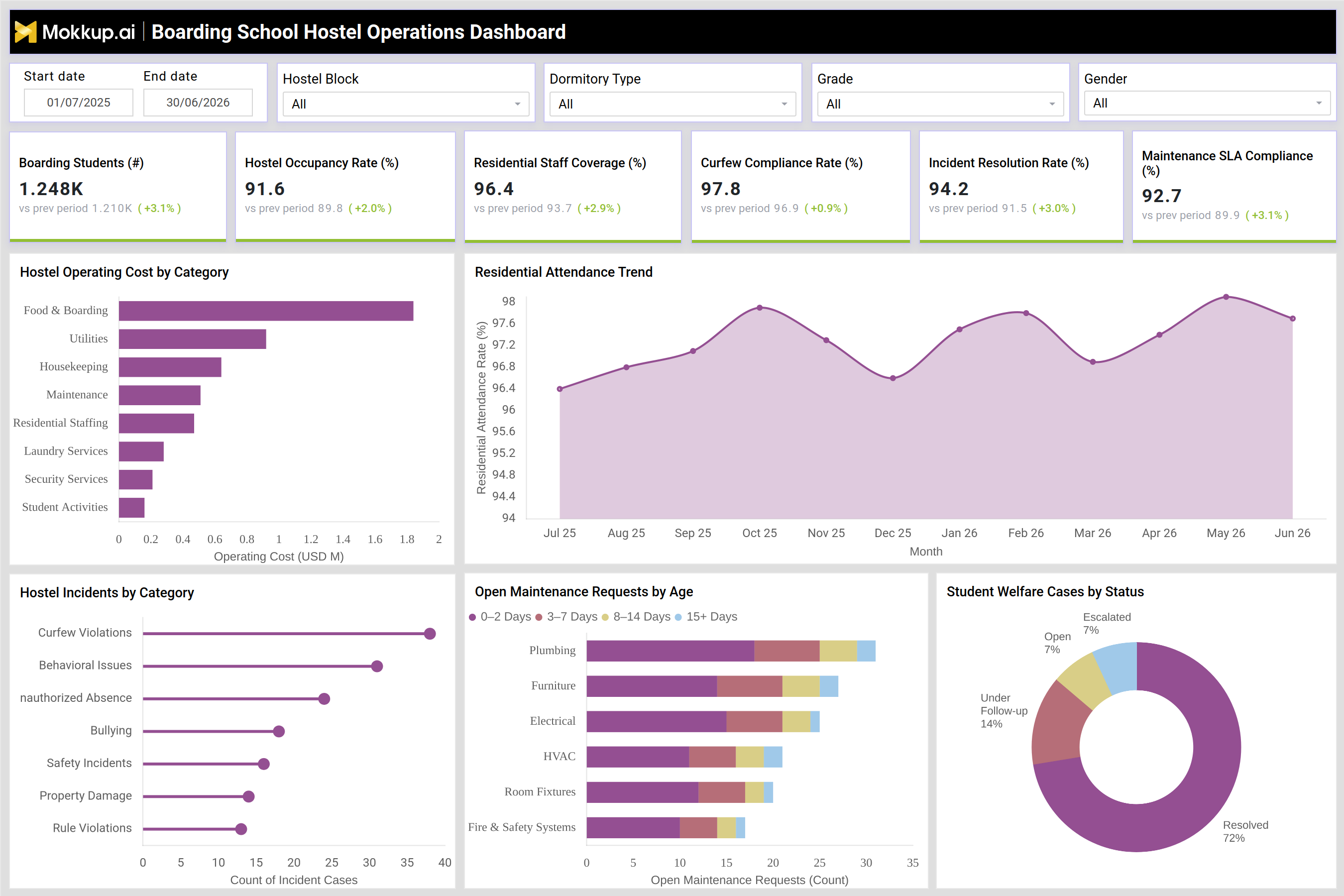Click the Safety Incidents lollipop marker
The image size is (1344, 896).
point(263,764)
